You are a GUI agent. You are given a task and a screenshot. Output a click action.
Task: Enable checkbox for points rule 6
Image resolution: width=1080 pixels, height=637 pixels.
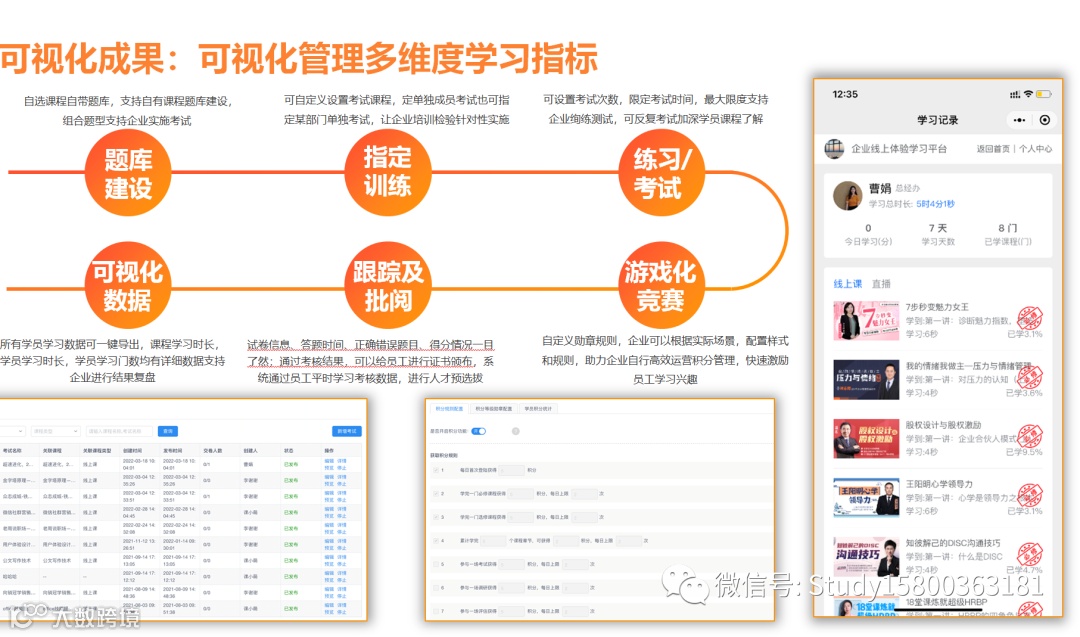tap(435, 587)
